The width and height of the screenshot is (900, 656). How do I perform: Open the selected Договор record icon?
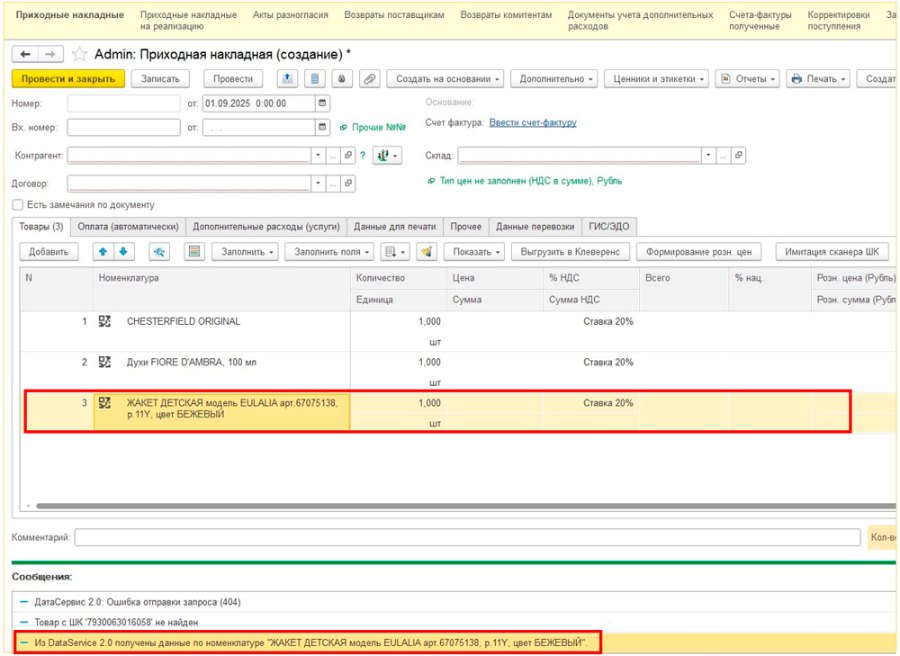click(x=348, y=183)
